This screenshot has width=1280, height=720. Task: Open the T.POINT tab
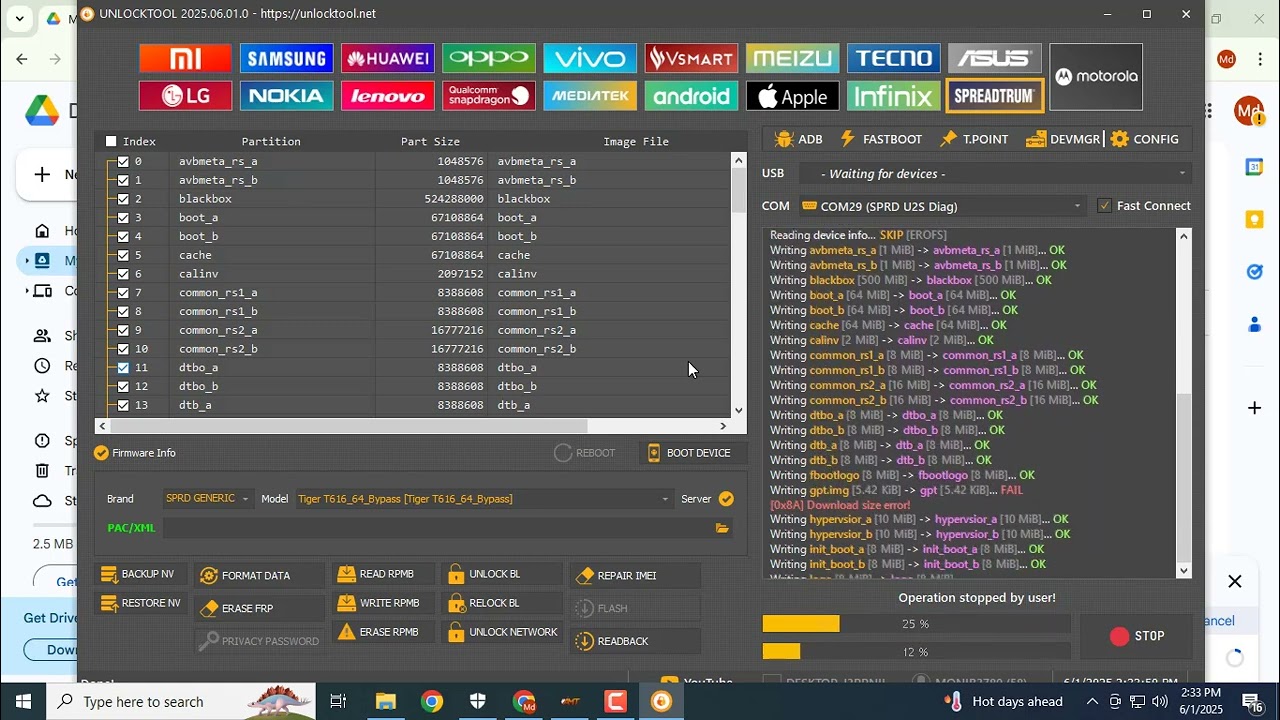point(974,139)
